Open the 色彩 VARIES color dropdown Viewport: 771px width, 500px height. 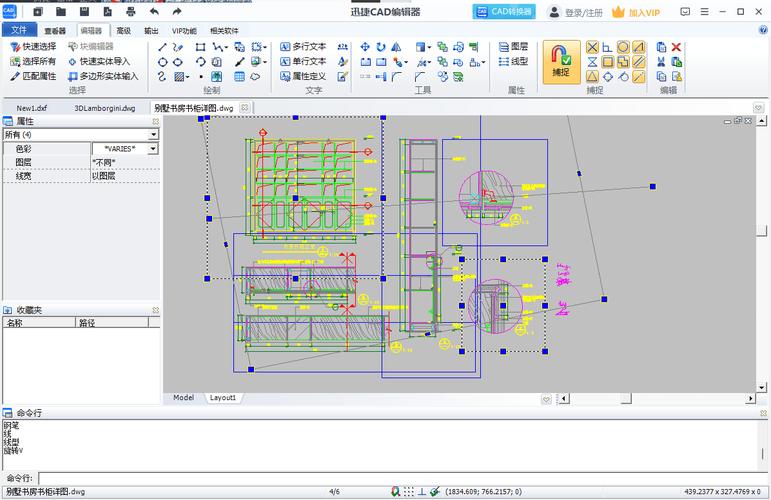[x=153, y=148]
